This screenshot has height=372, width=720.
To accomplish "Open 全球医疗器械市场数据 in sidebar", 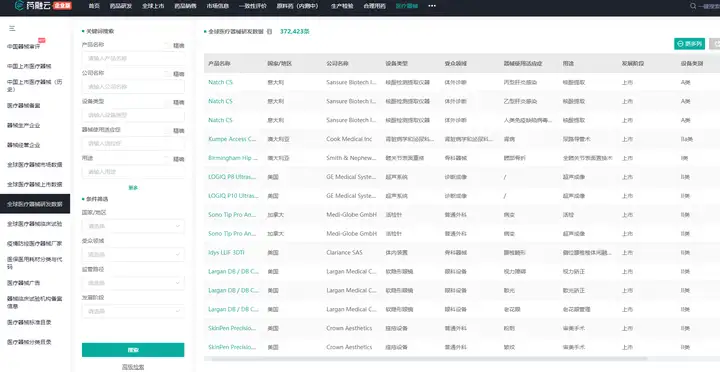I will 35,164.
